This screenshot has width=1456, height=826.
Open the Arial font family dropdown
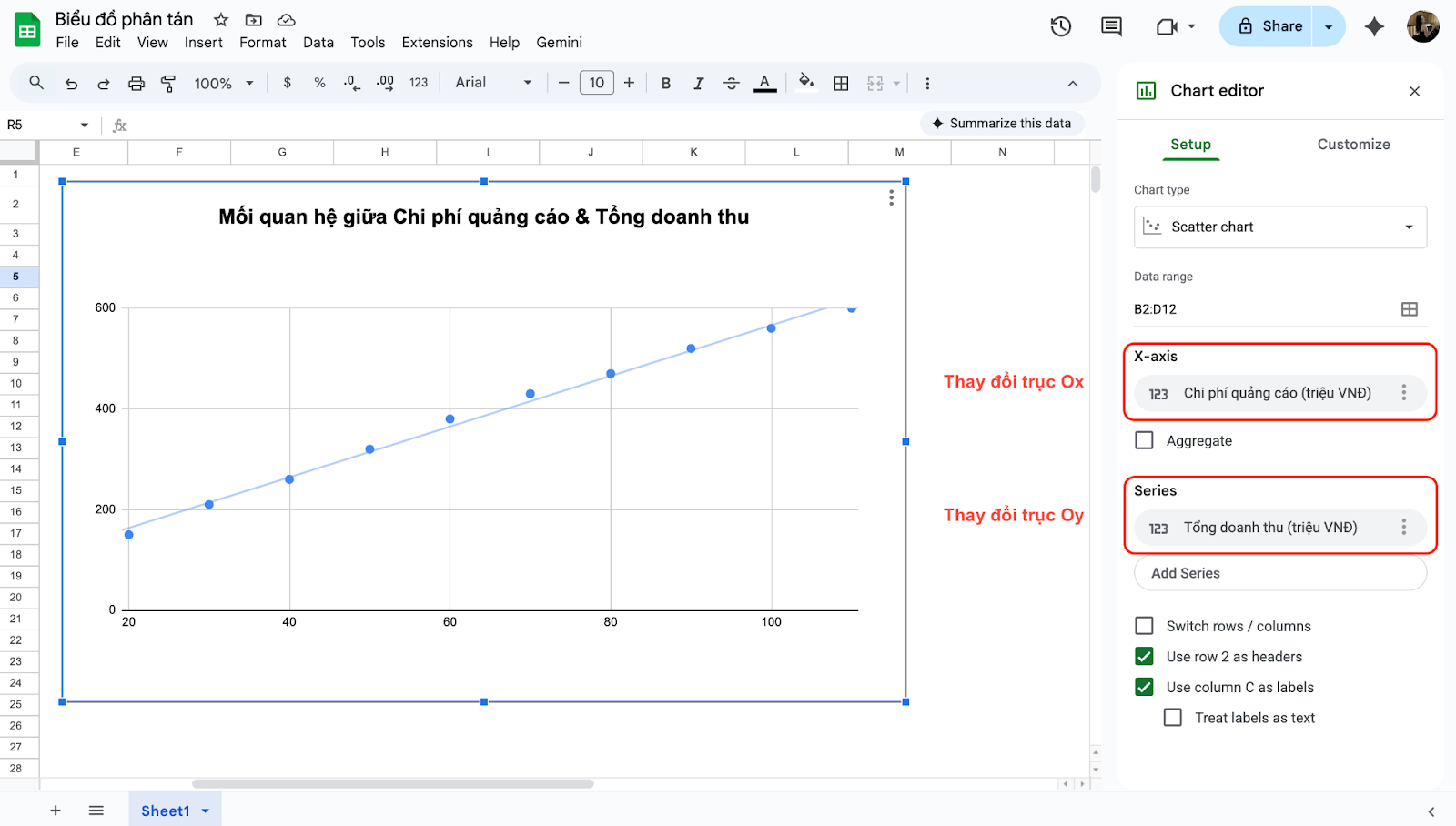tap(493, 83)
